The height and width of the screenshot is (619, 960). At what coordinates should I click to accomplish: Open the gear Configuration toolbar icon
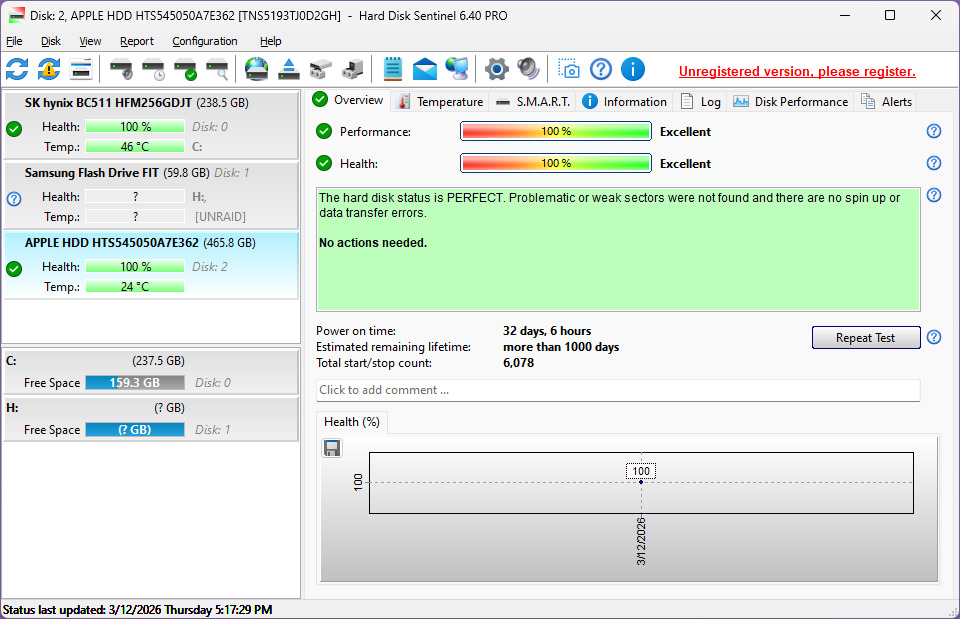click(497, 69)
